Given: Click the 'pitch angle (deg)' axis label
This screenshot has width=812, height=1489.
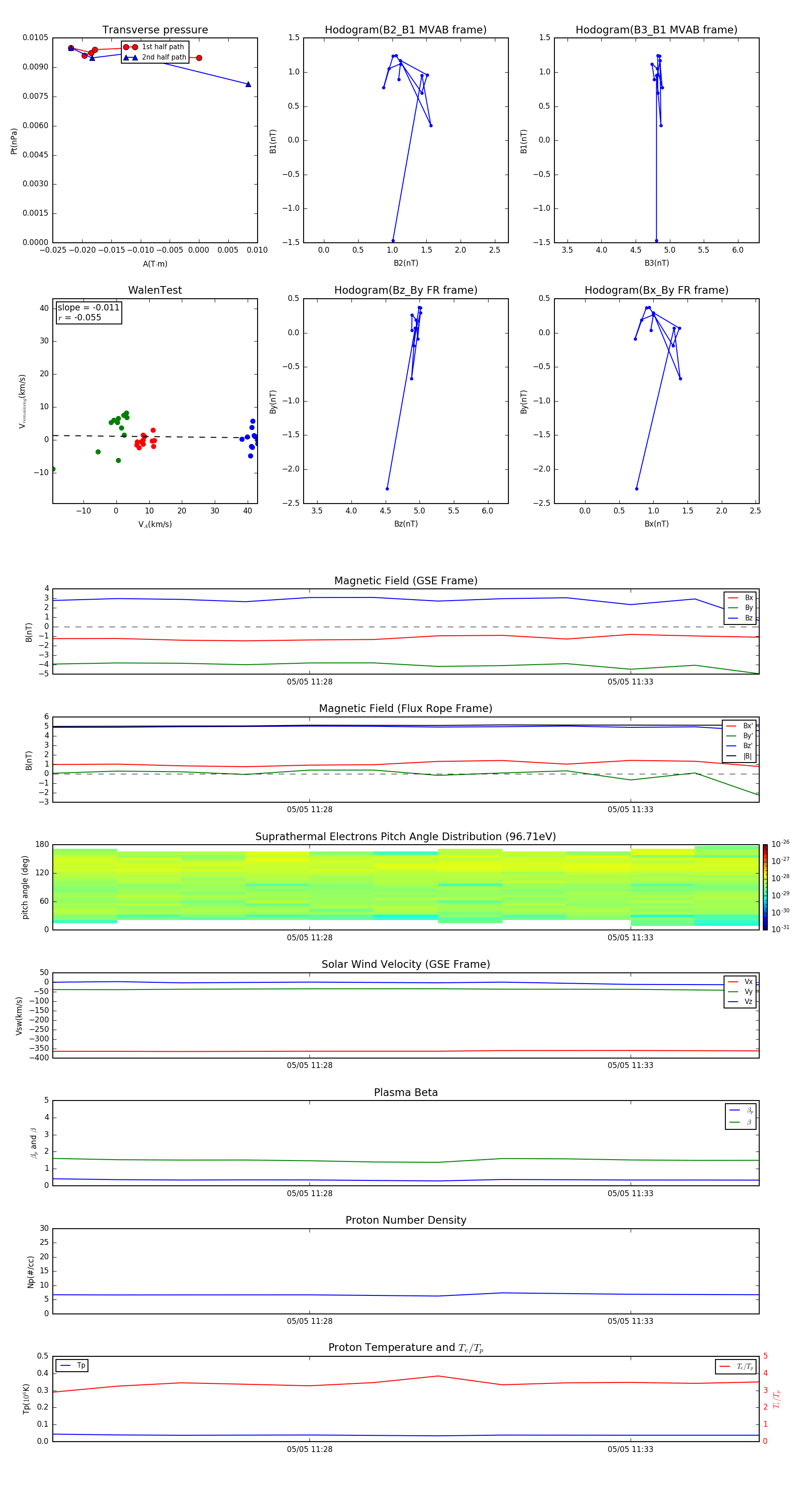Looking at the screenshot, I should click(x=25, y=887).
